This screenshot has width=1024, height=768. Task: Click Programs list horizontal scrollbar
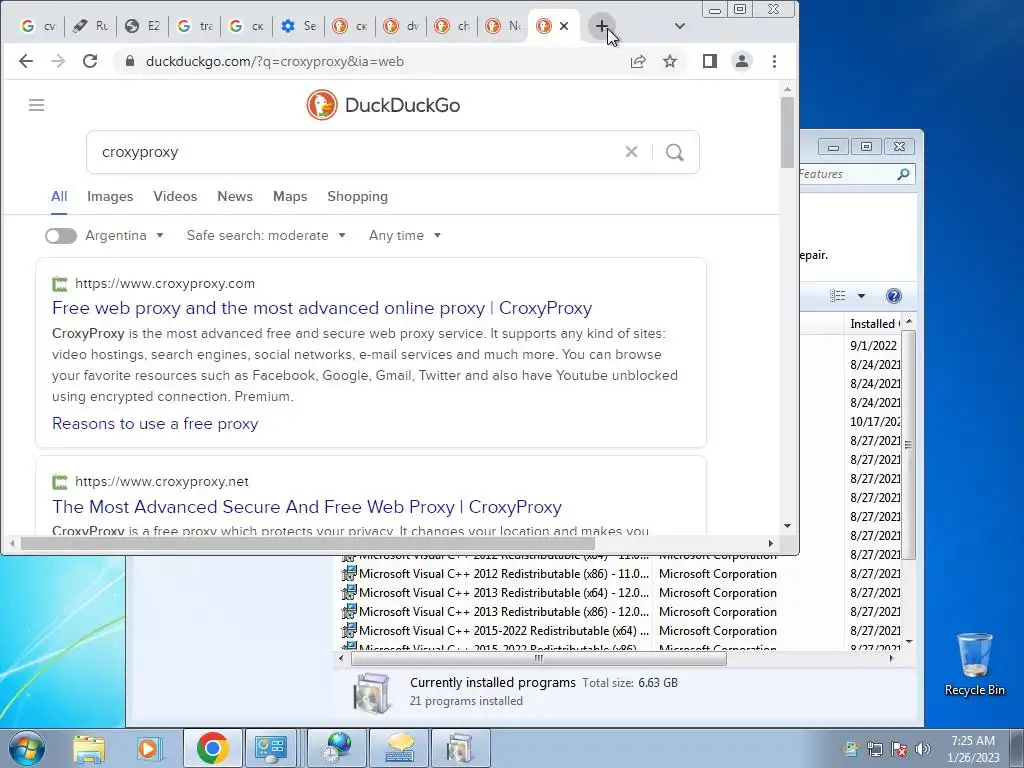tap(539, 658)
